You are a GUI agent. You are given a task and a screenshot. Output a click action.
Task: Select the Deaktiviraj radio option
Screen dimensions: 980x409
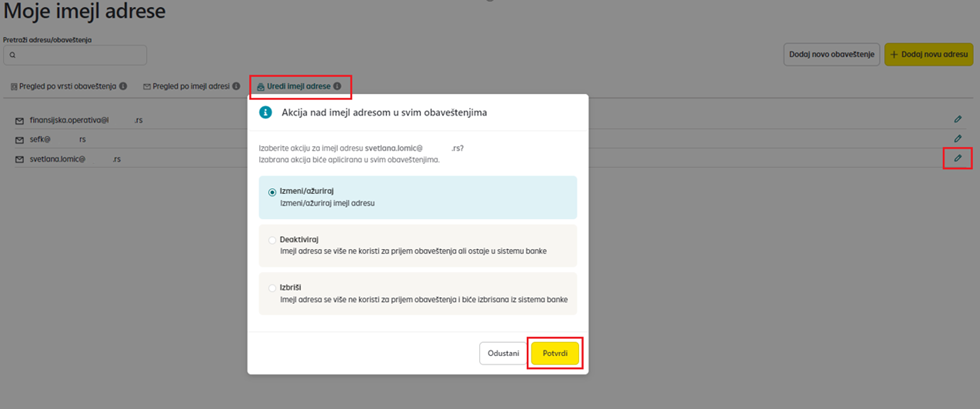click(x=272, y=240)
